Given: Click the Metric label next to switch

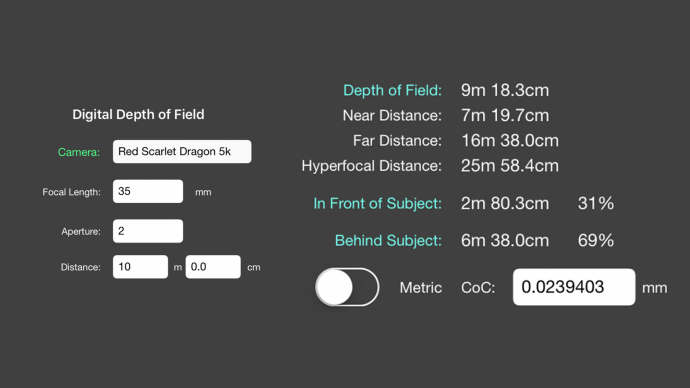Looking at the screenshot, I should coord(420,288).
